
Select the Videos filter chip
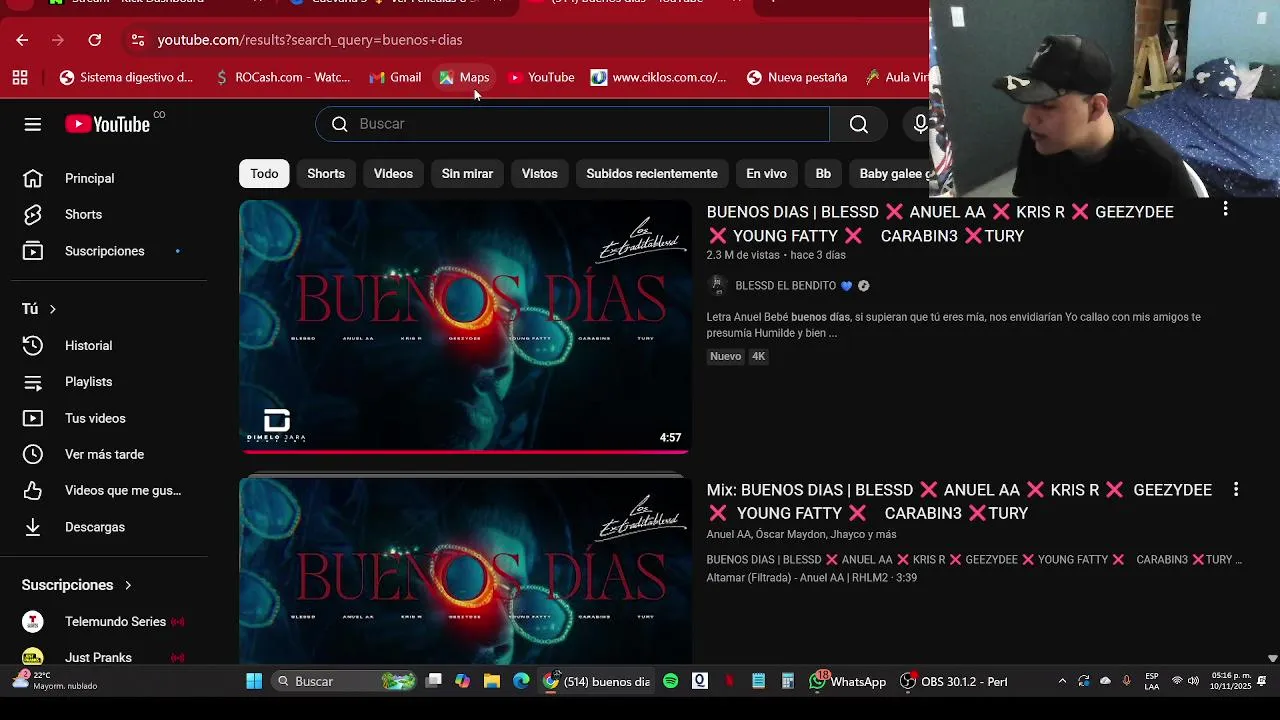click(393, 174)
